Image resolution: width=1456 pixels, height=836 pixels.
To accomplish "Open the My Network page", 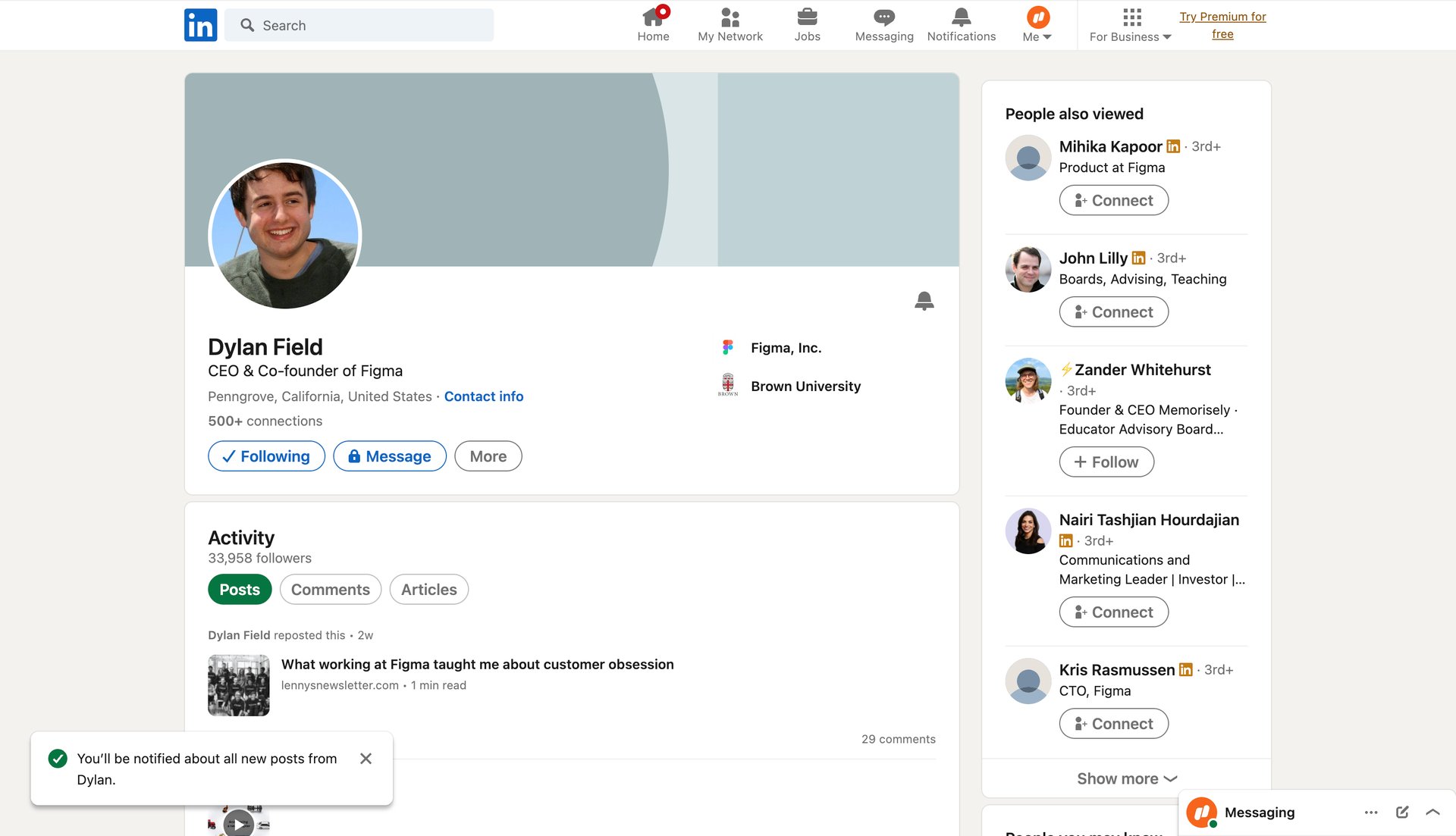I will click(x=730, y=24).
